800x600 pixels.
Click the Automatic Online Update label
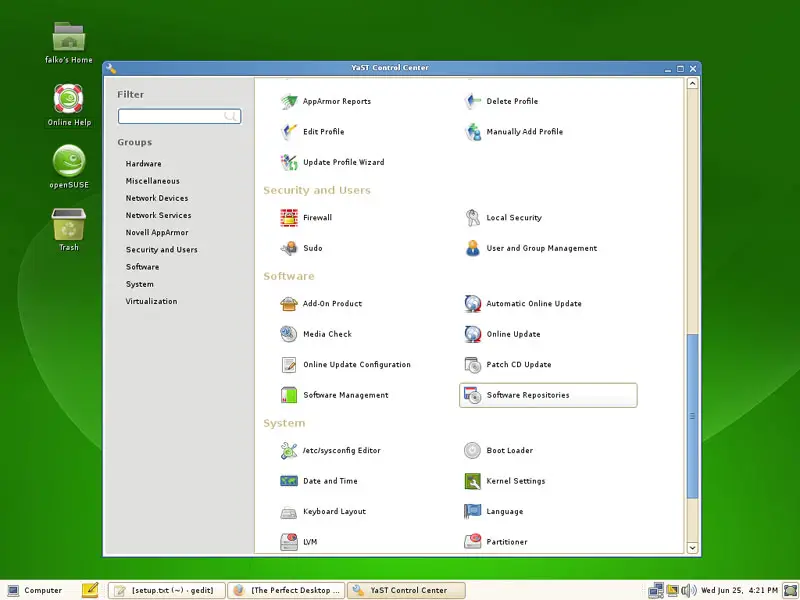coord(534,304)
